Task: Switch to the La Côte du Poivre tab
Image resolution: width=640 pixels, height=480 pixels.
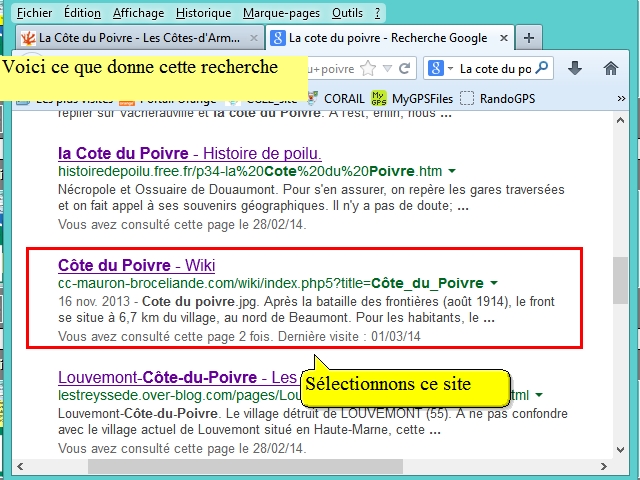Action: [135, 38]
